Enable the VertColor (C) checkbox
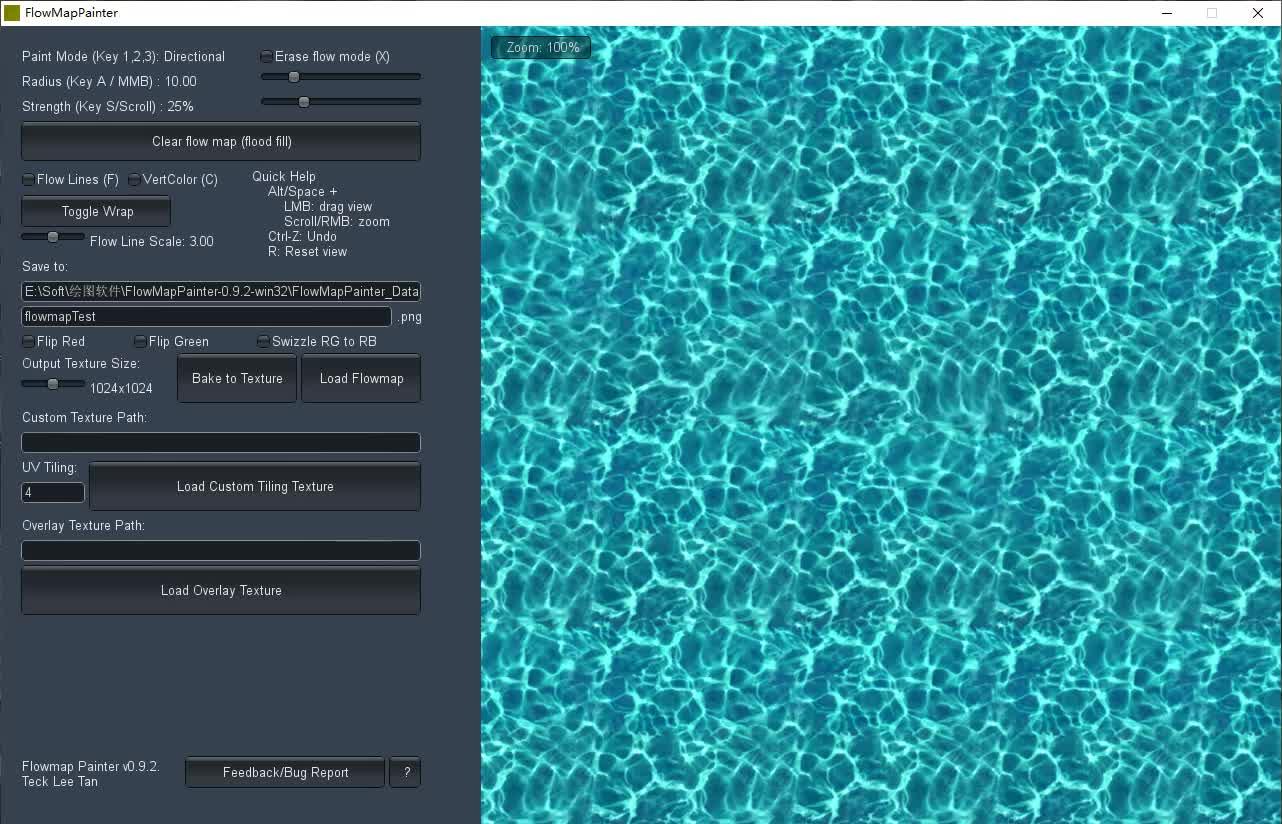This screenshot has height=824, width=1282. 134,180
